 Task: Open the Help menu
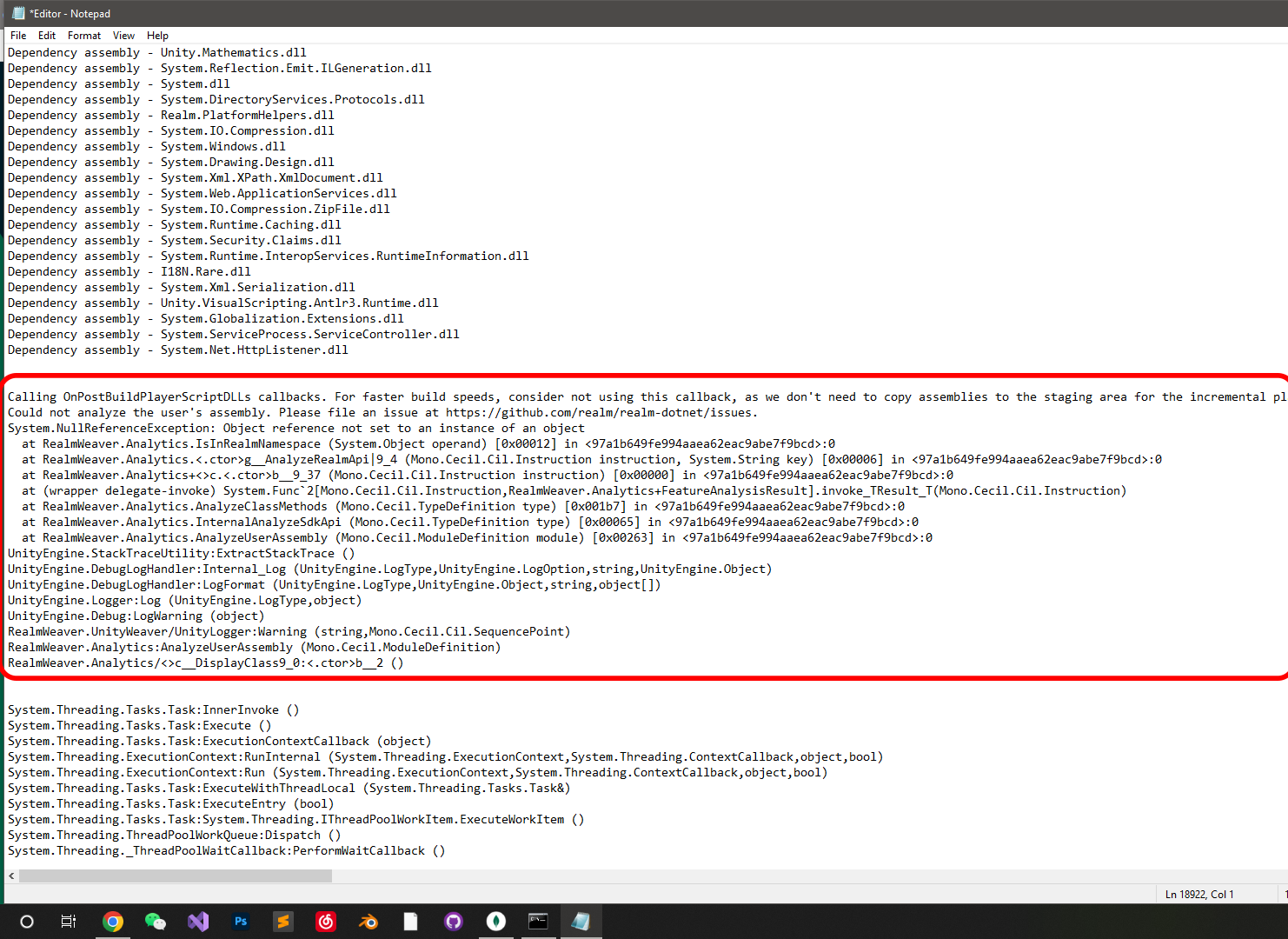[157, 36]
